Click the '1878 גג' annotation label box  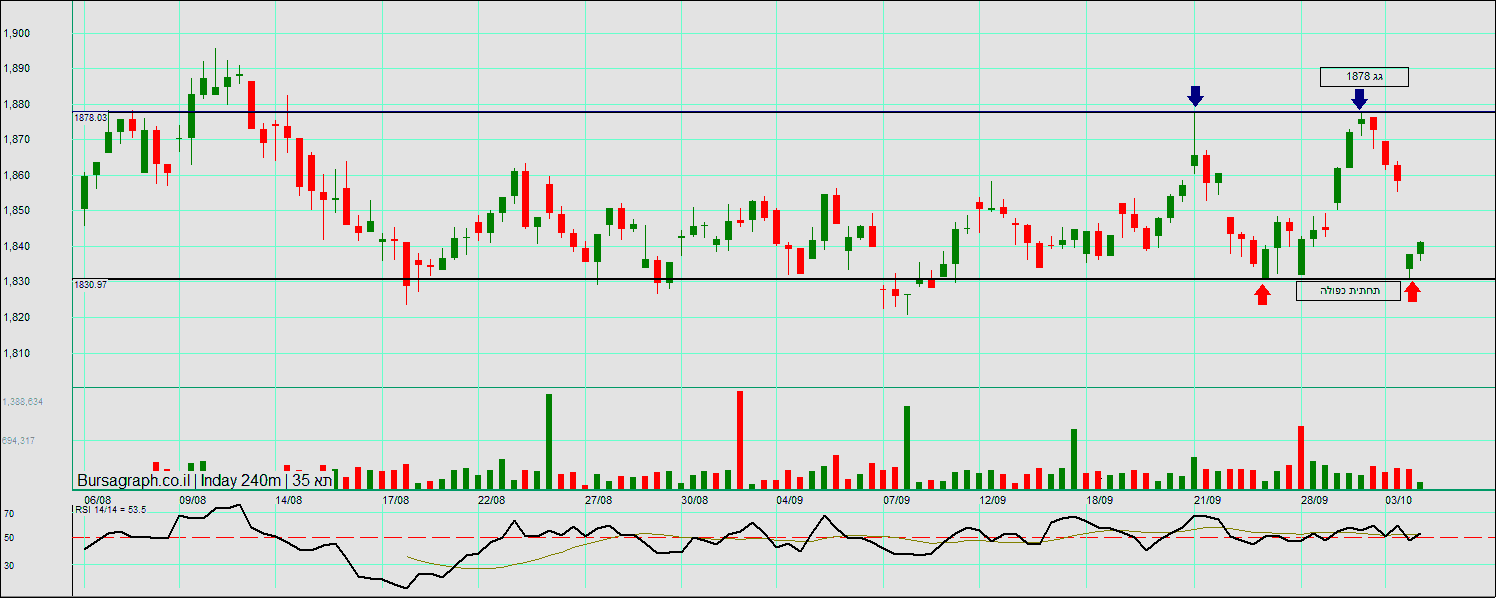[x=1364, y=76]
